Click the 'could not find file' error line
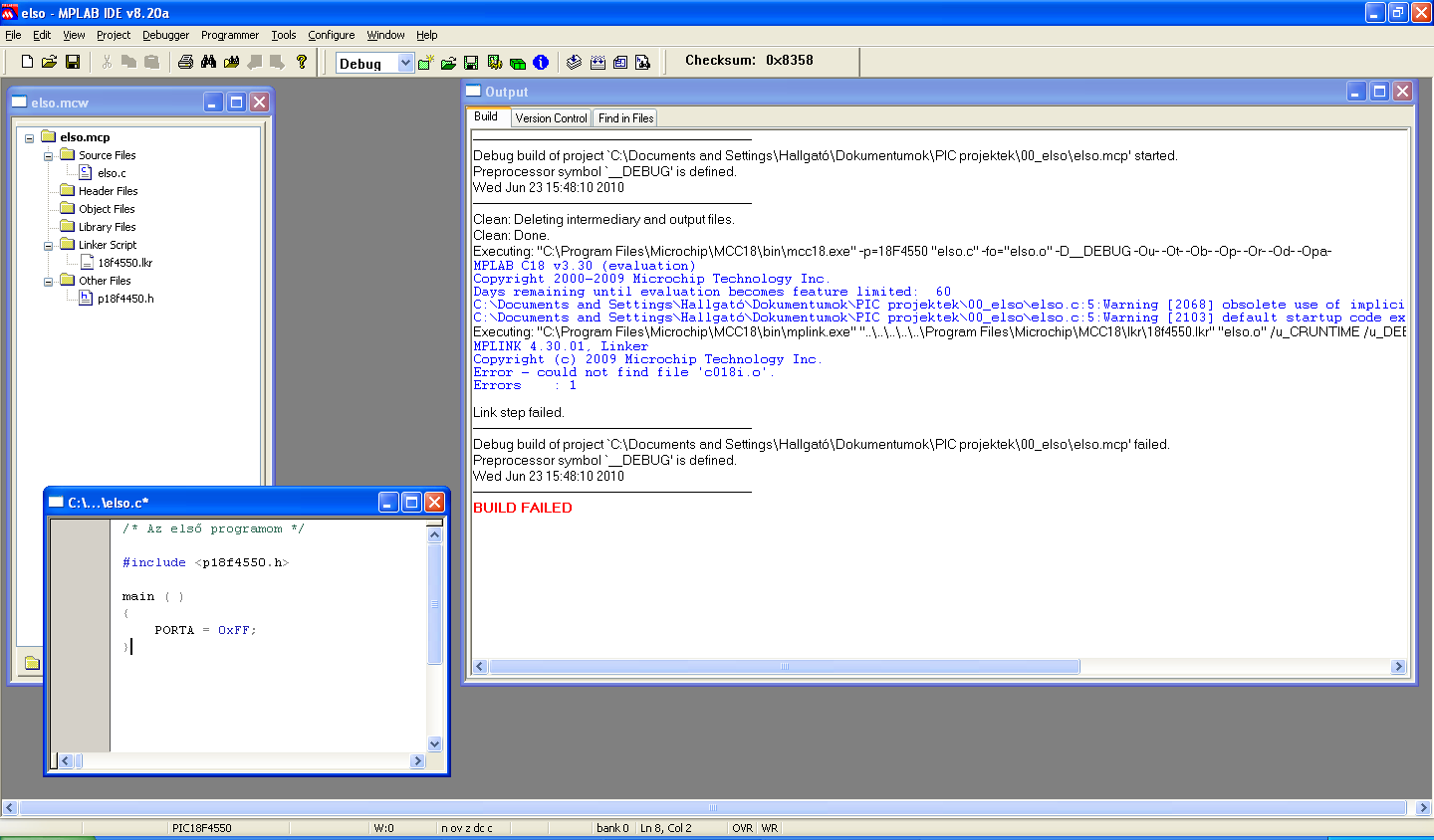Screen dimensions: 1434x840 pos(623,372)
